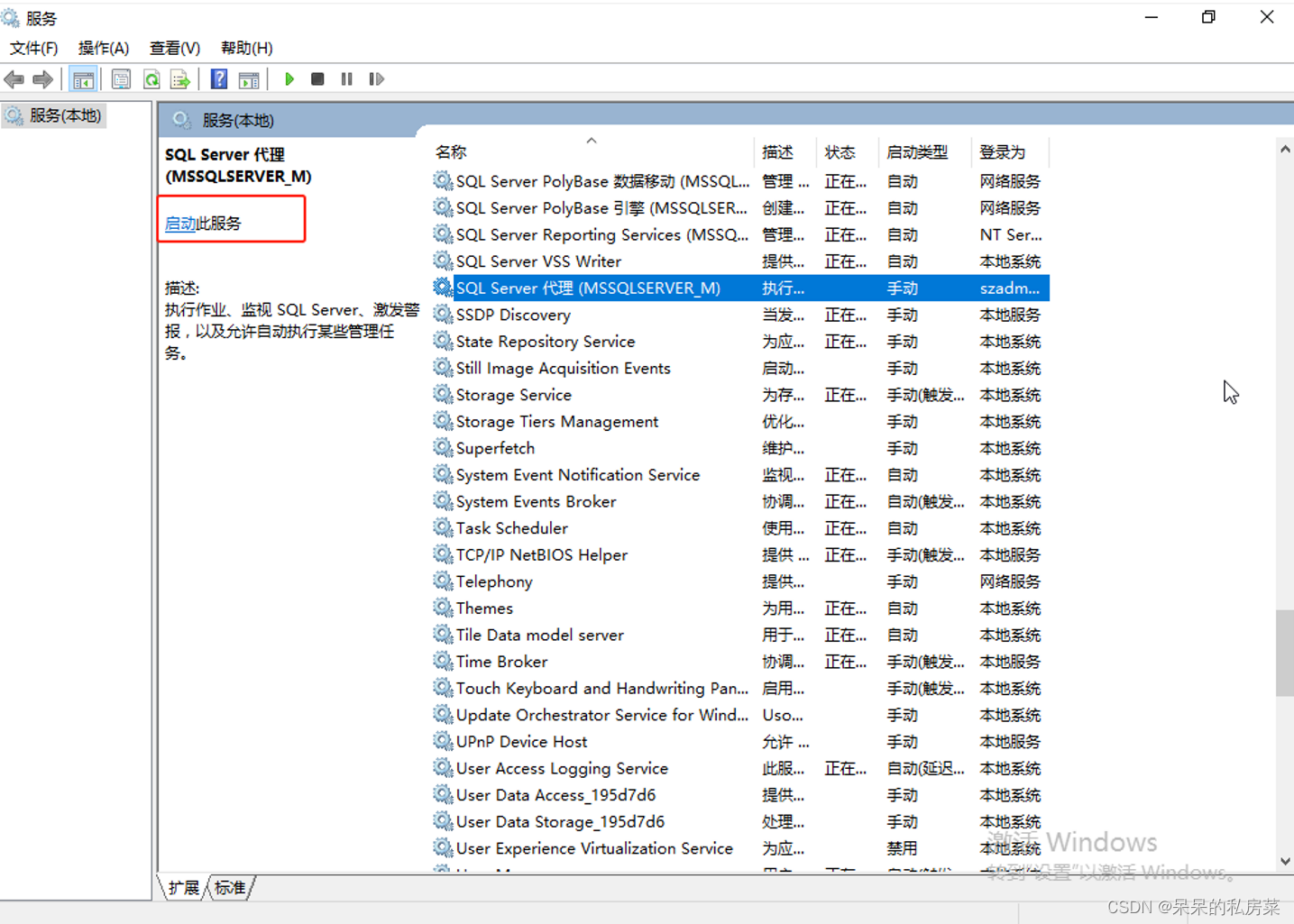Sort by the 描述 column header
Viewport: 1294px width, 924px height.
[x=785, y=151]
